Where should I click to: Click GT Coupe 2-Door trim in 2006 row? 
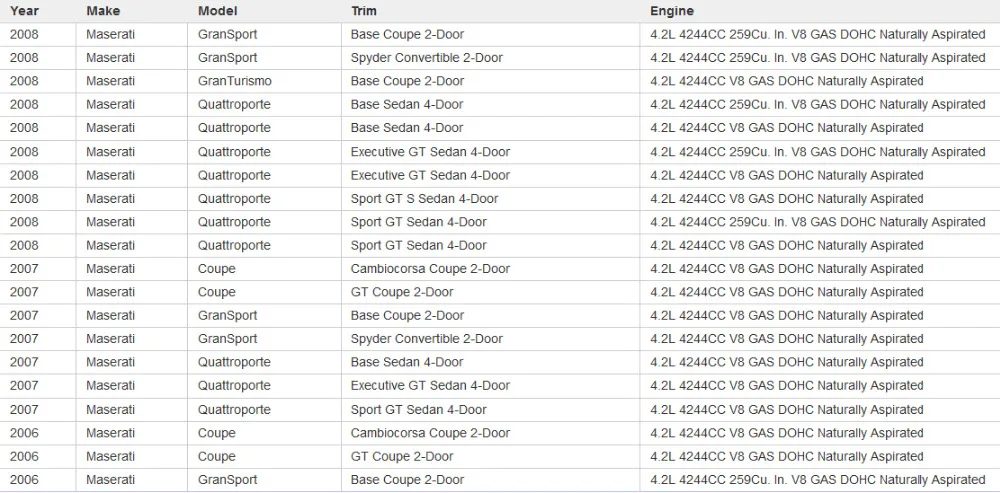click(x=402, y=456)
